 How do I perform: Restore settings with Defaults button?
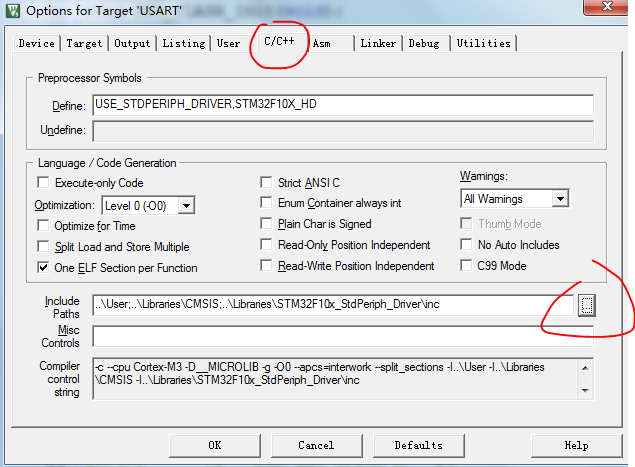(x=418, y=446)
